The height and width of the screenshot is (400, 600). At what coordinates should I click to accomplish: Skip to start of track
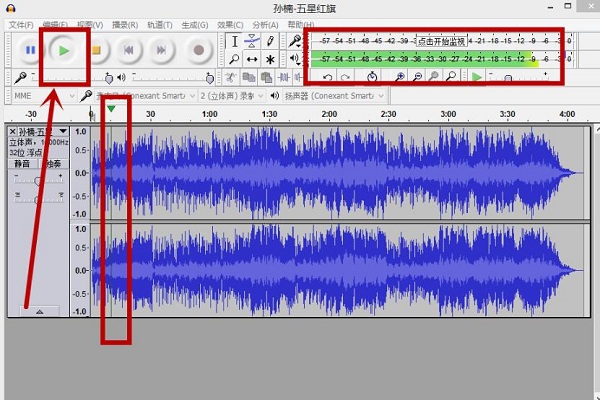[130, 49]
